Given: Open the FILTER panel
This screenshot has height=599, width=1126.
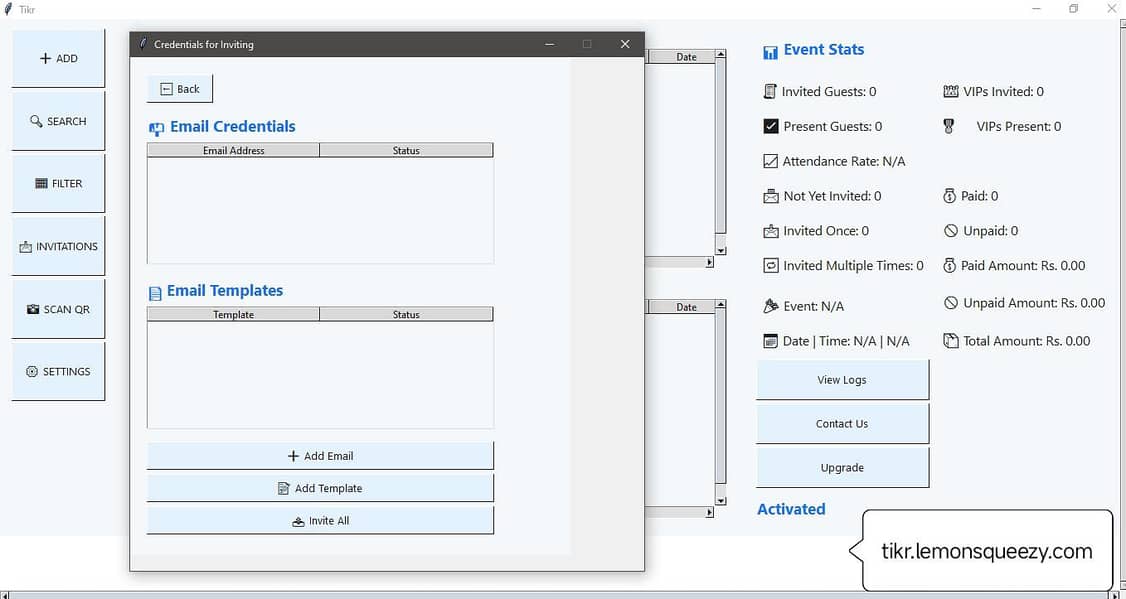Looking at the screenshot, I should [x=58, y=184].
